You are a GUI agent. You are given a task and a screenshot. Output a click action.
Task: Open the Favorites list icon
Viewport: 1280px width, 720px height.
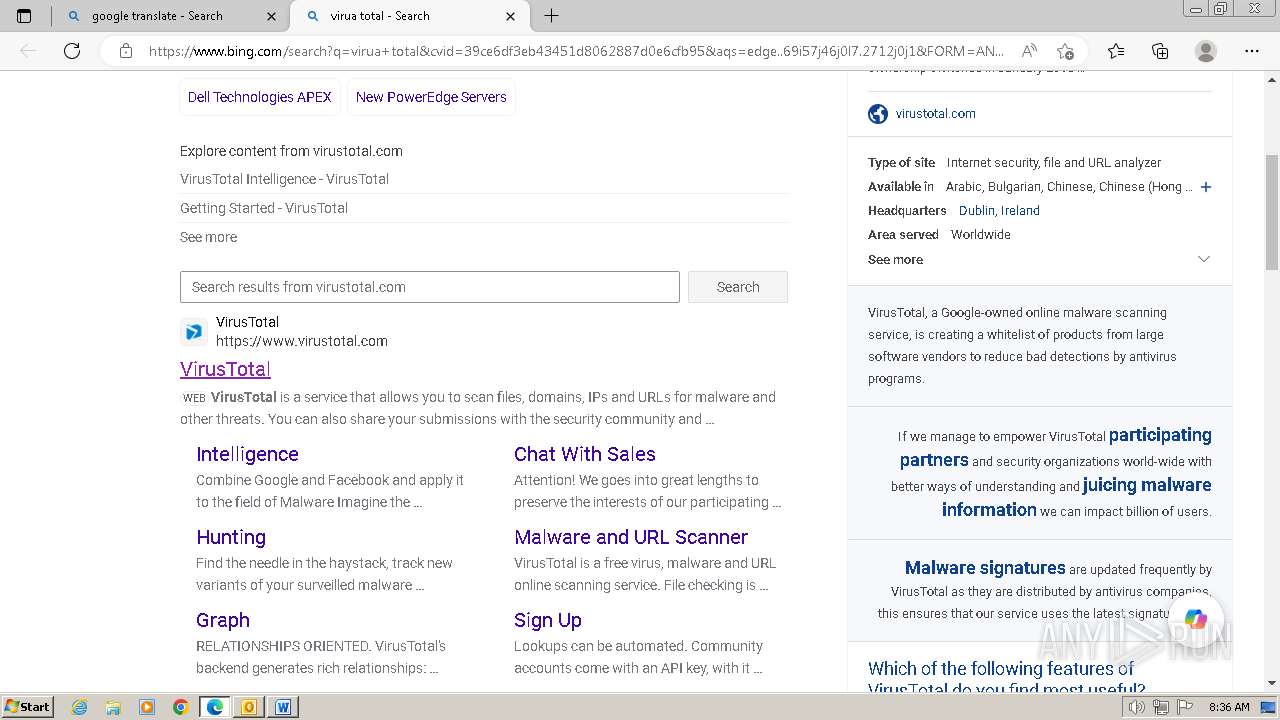(x=1116, y=51)
